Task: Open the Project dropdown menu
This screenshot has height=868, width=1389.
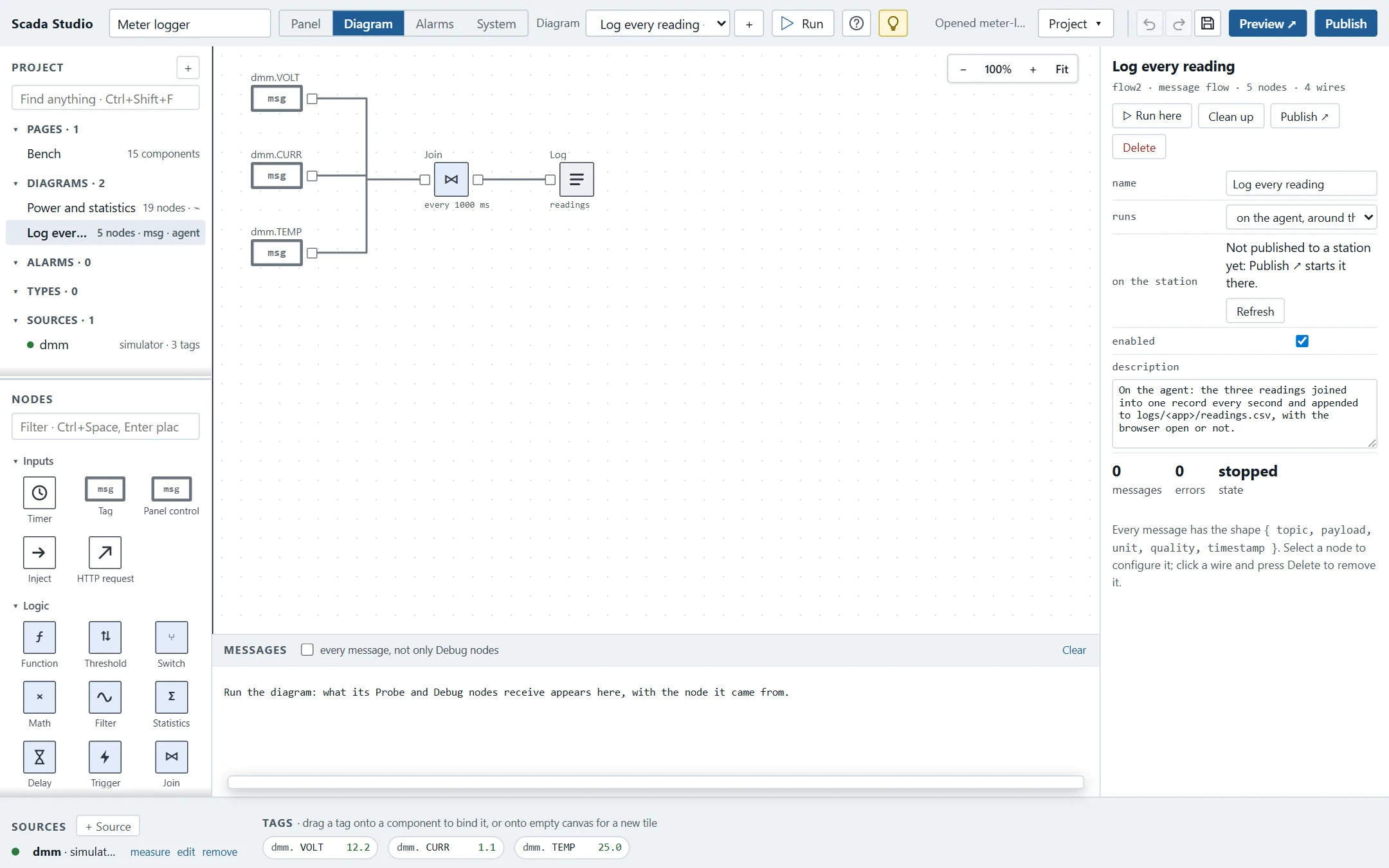Action: pos(1075,24)
